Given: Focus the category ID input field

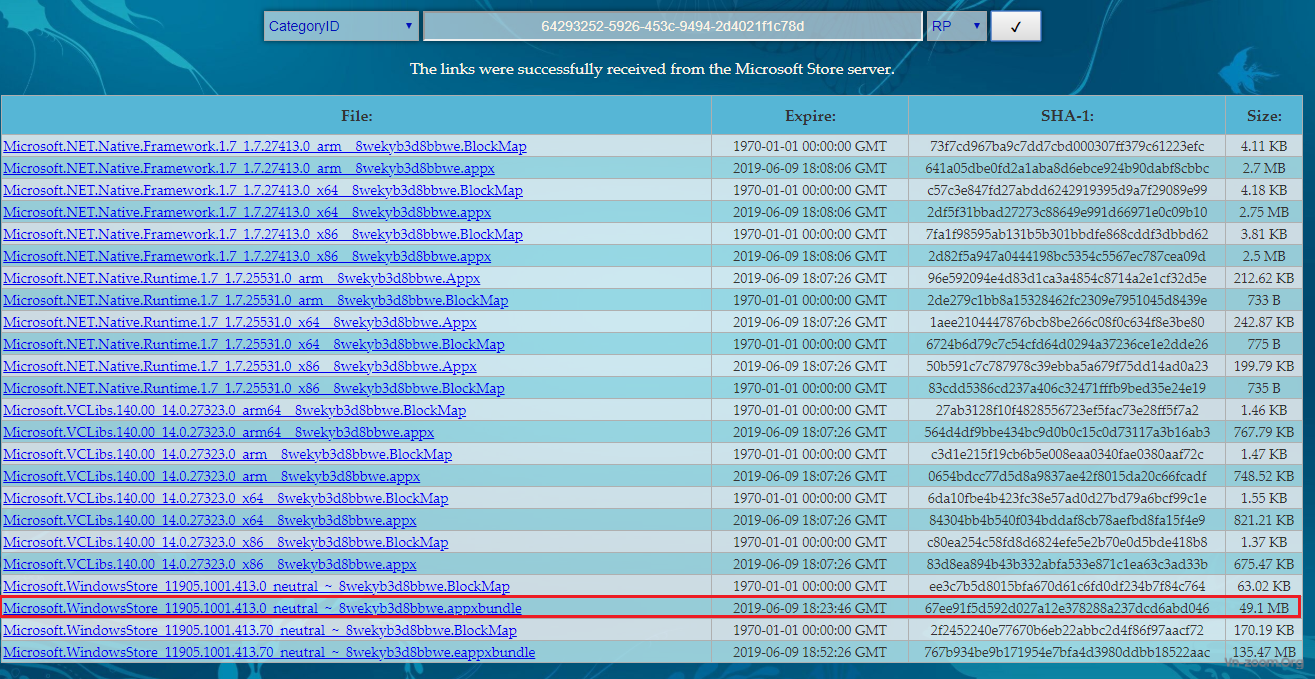Looking at the screenshot, I should pos(672,26).
